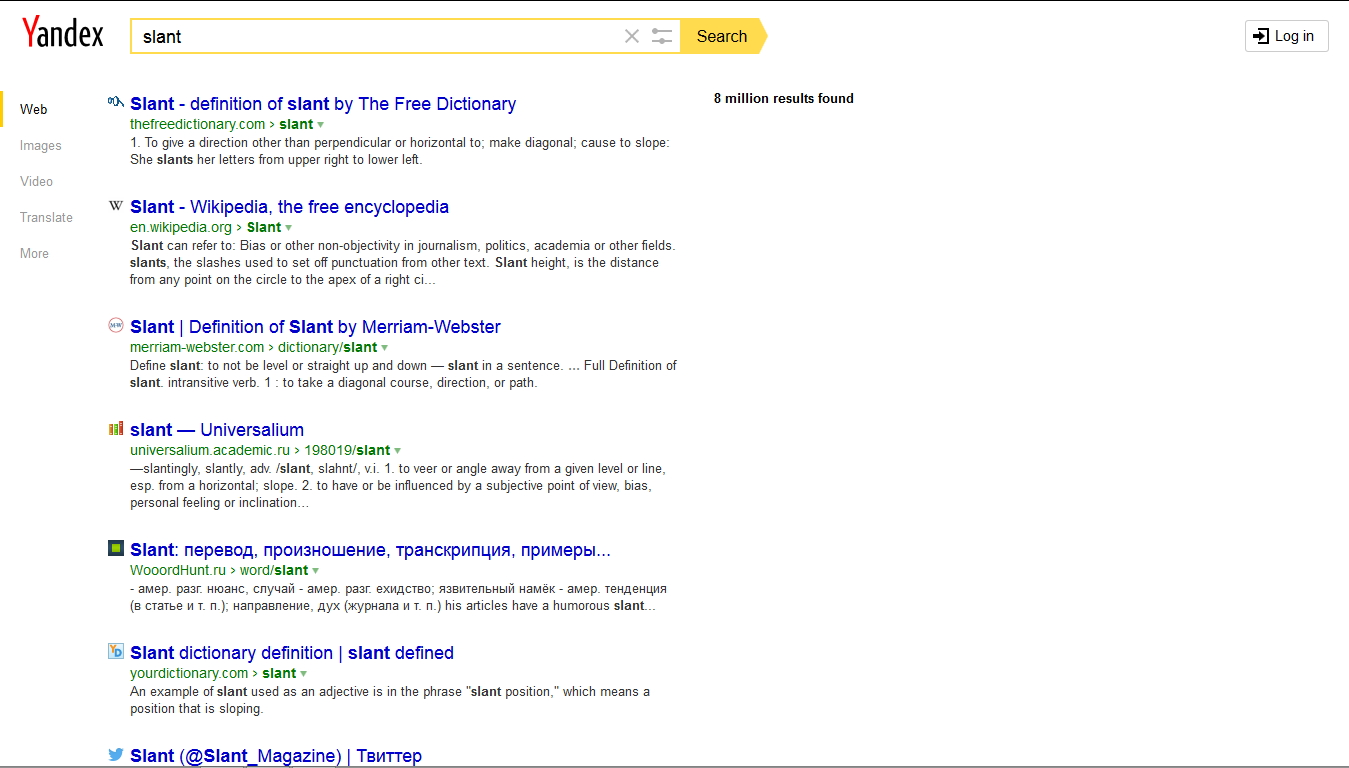Open 'Slant - Wikipedia, the free encyclopedia' result
Image resolution: width=1349 pixels, height=768 pixels.
(289, 207)
